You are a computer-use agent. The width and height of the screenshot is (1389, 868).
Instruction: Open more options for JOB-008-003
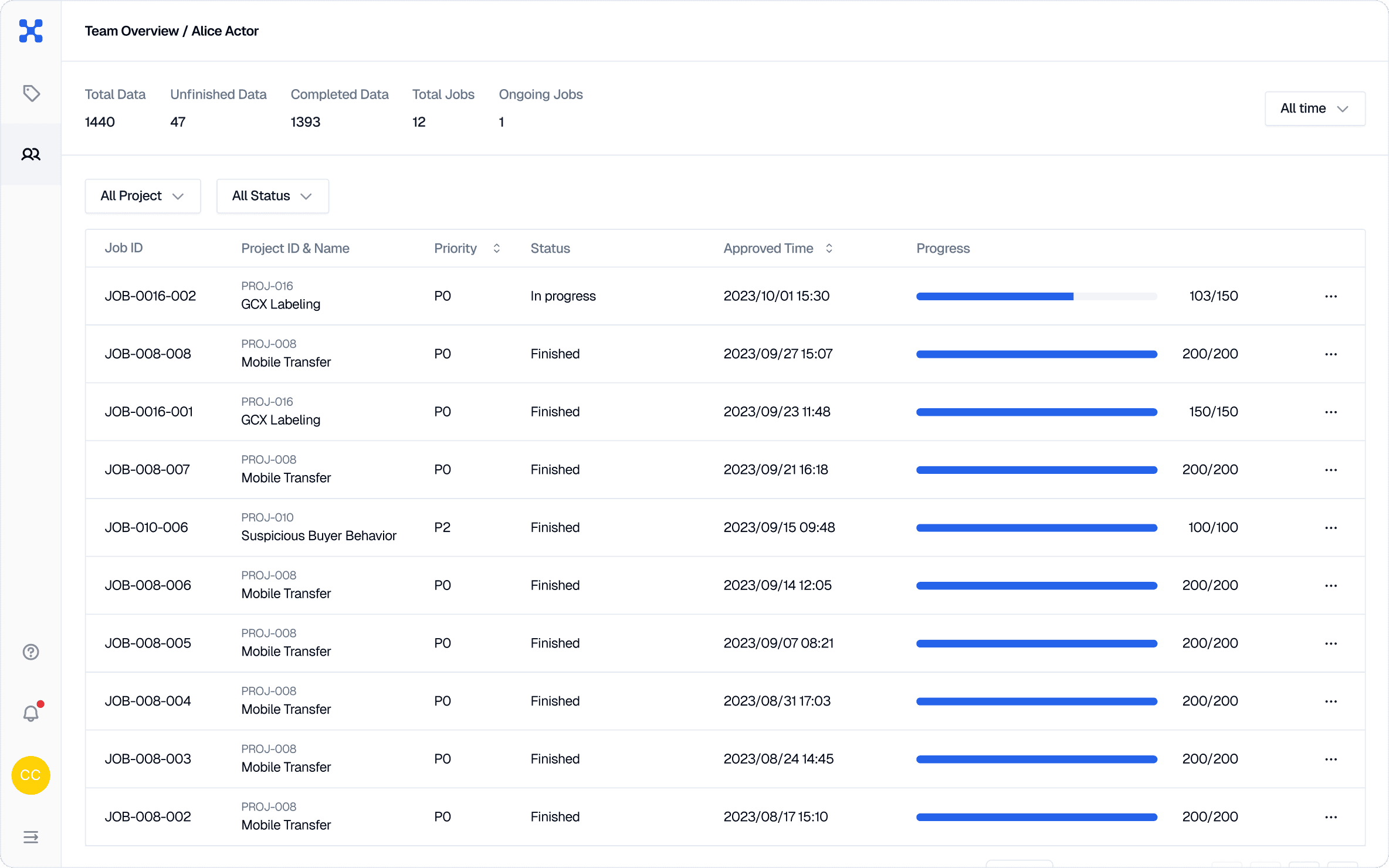(1331, 759)
